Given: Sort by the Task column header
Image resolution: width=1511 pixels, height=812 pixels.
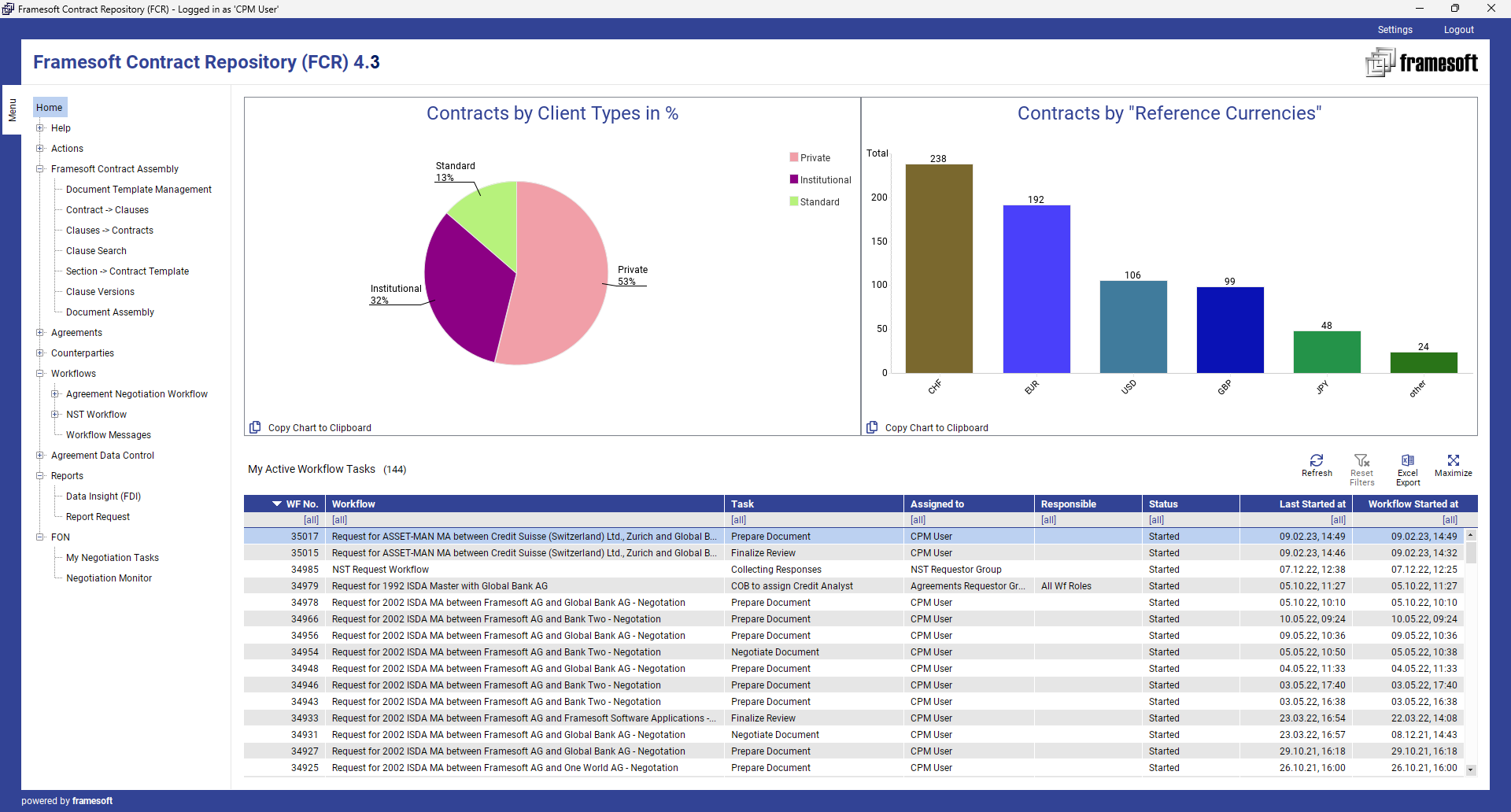Looking at the screenshot, I should (814, 504).
